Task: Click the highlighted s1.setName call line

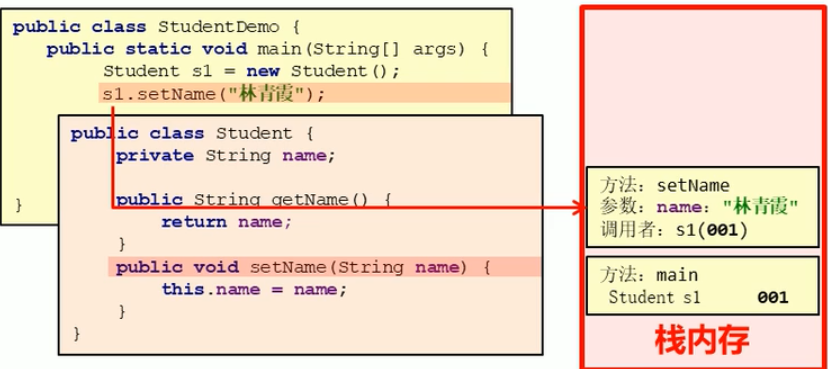Action: click(x=304, y=94)
